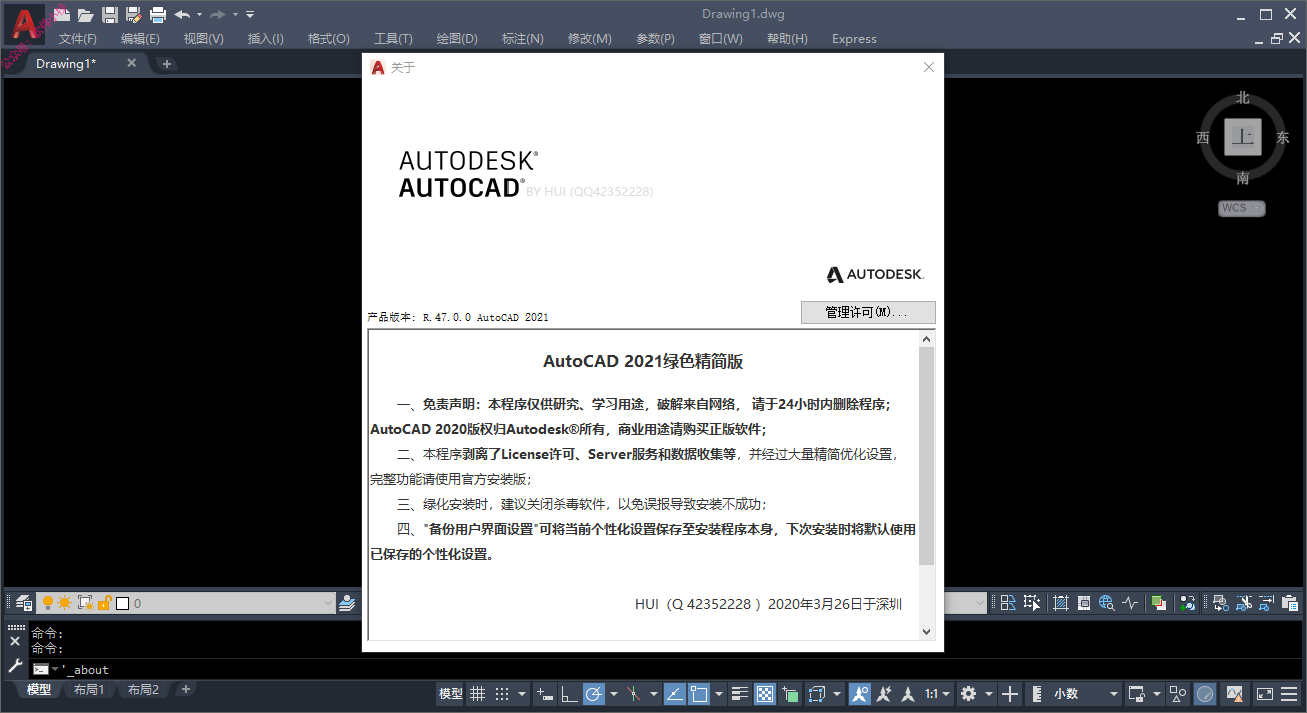The height and width of the screenshot is (713, 1307).
Task: Open the status bar customization menu
Action: pyautogui.click(x=1290, y=693)
